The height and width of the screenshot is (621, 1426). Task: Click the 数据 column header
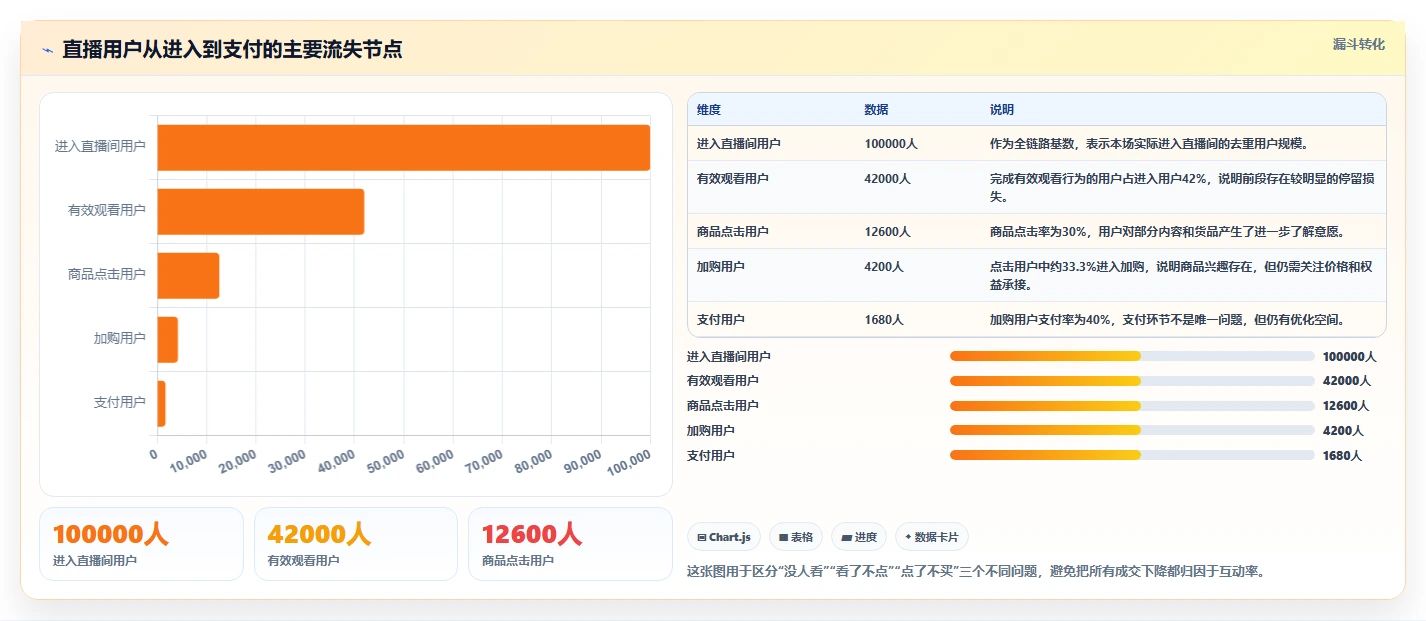pyautogui.click(x=877, y=110)
